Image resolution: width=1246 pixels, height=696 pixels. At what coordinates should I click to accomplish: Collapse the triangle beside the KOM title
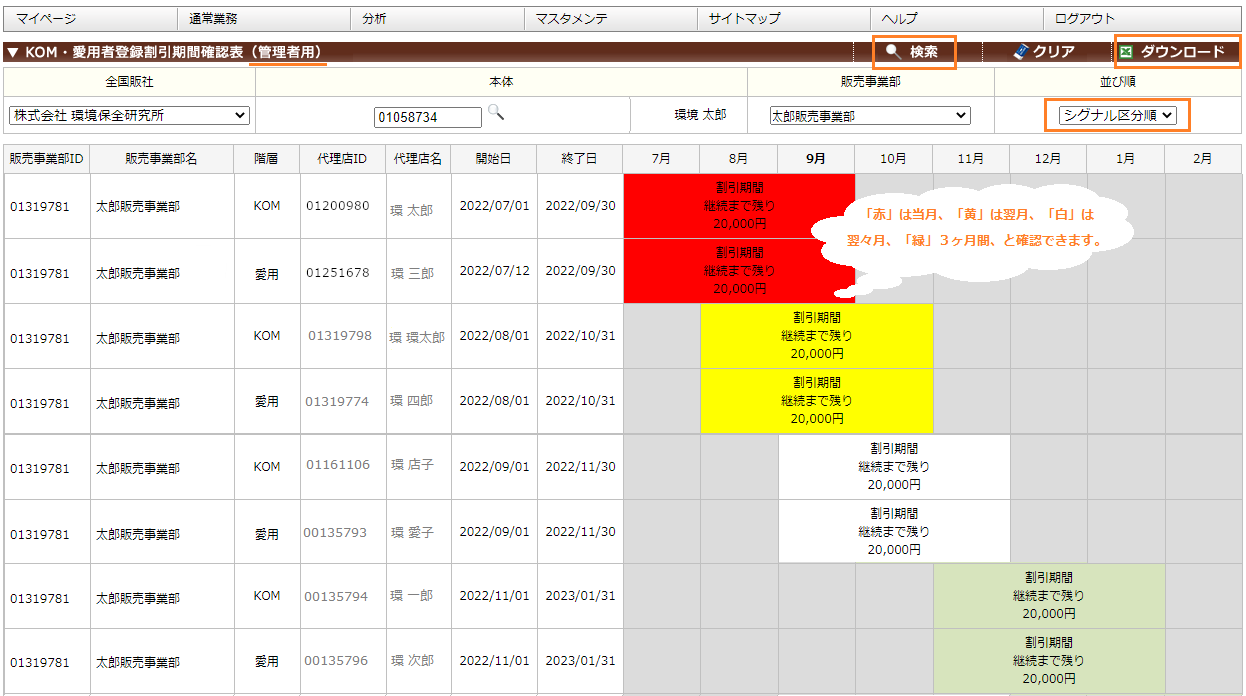pos(12,52)
